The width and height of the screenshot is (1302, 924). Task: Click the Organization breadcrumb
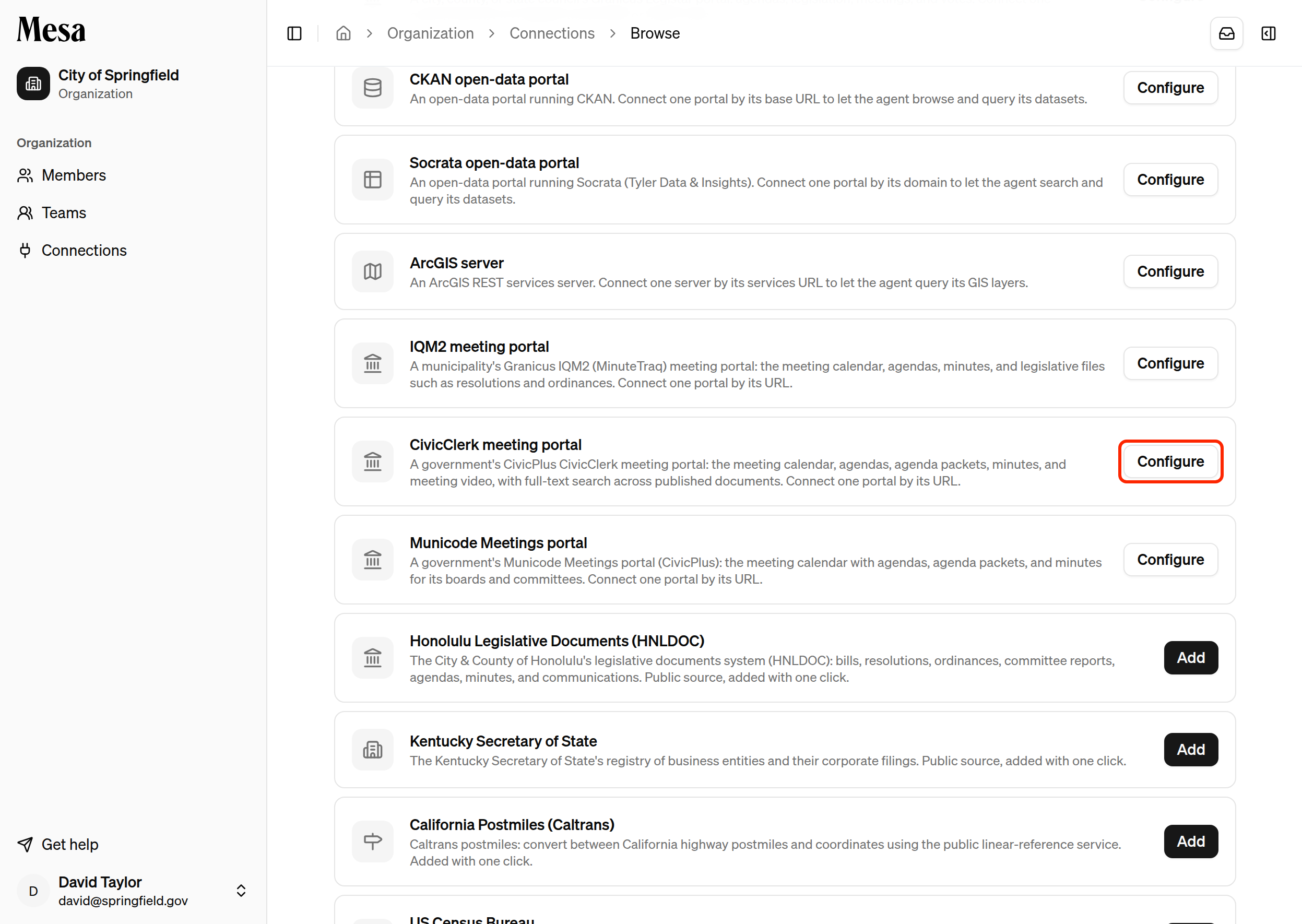click(430, 33)
